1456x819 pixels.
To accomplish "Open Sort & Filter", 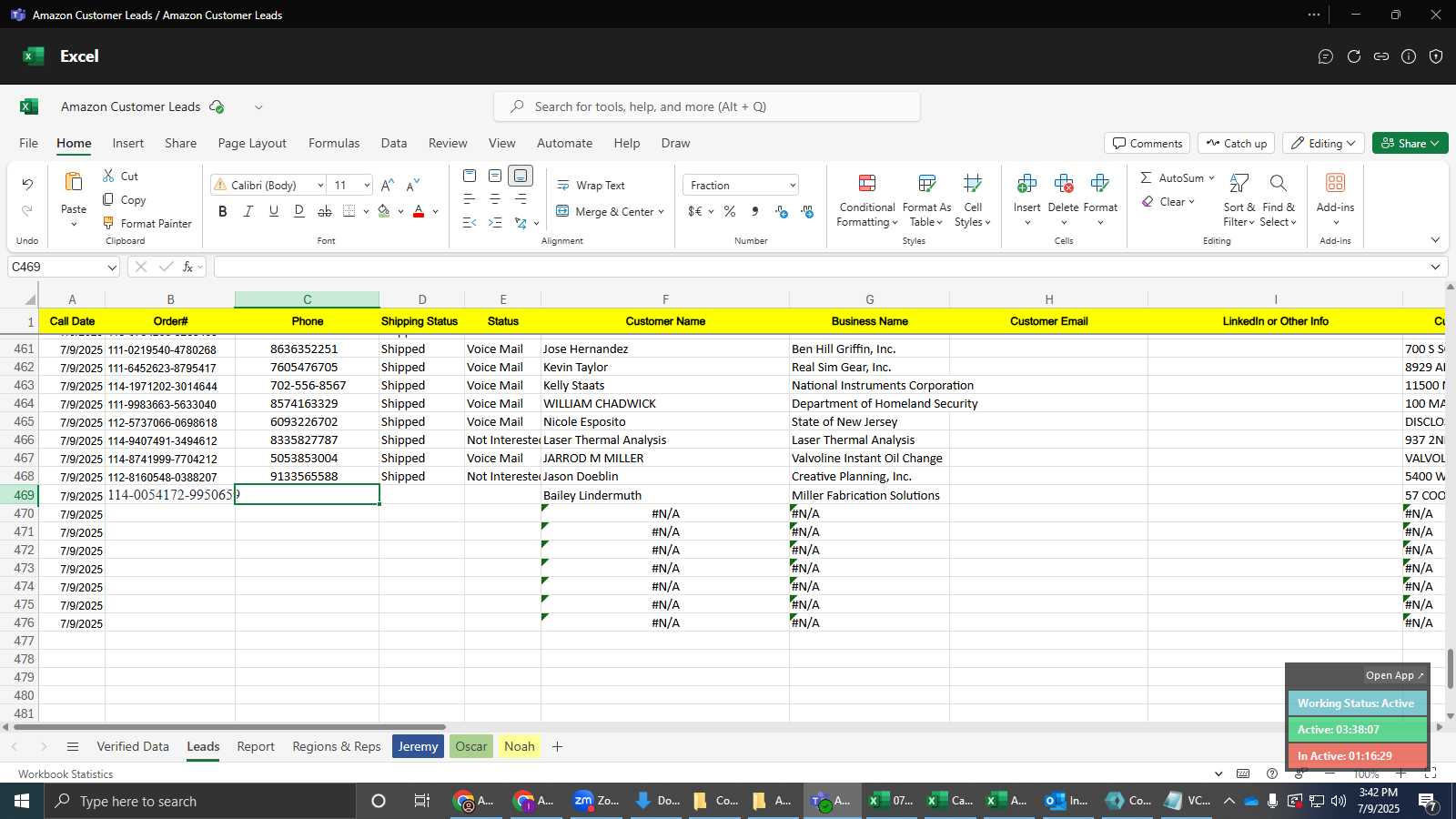I will coord(1239,200).
